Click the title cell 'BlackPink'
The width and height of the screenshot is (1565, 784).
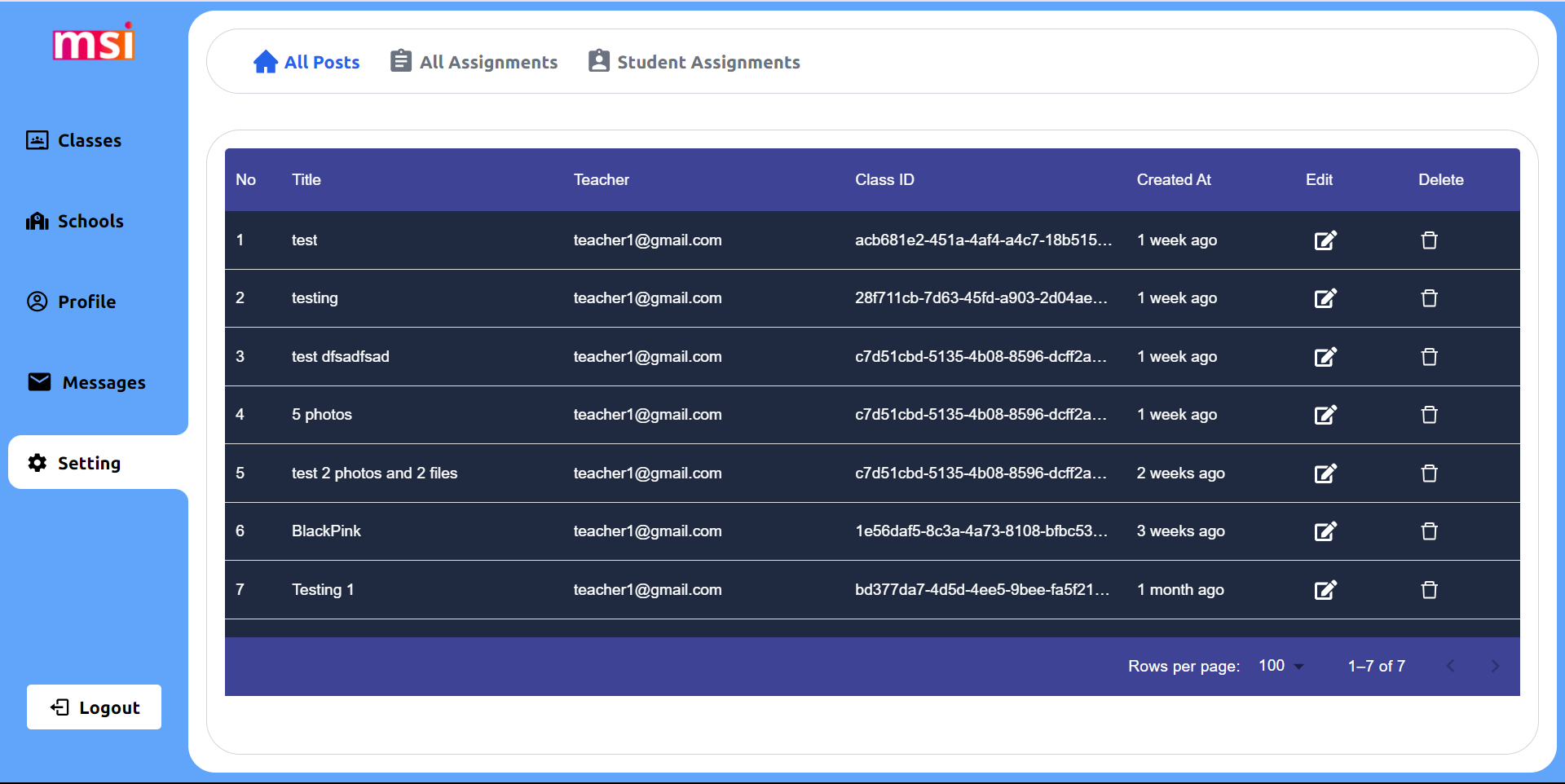pos(326,531)
